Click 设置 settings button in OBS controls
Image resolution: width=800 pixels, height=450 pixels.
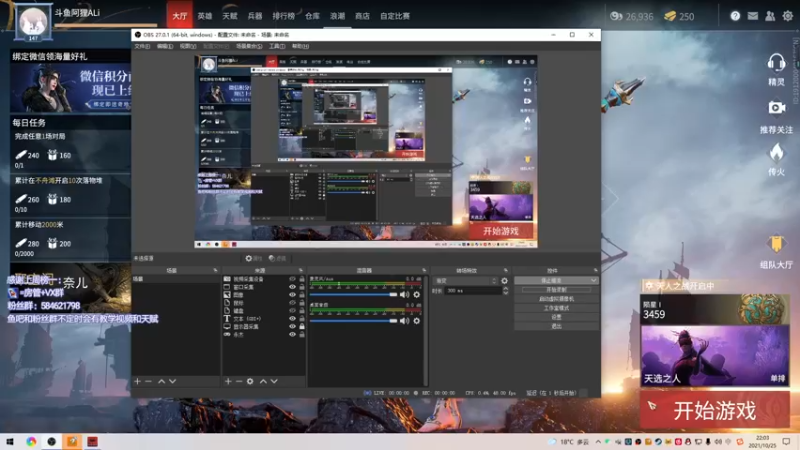[x=556, y=317]
